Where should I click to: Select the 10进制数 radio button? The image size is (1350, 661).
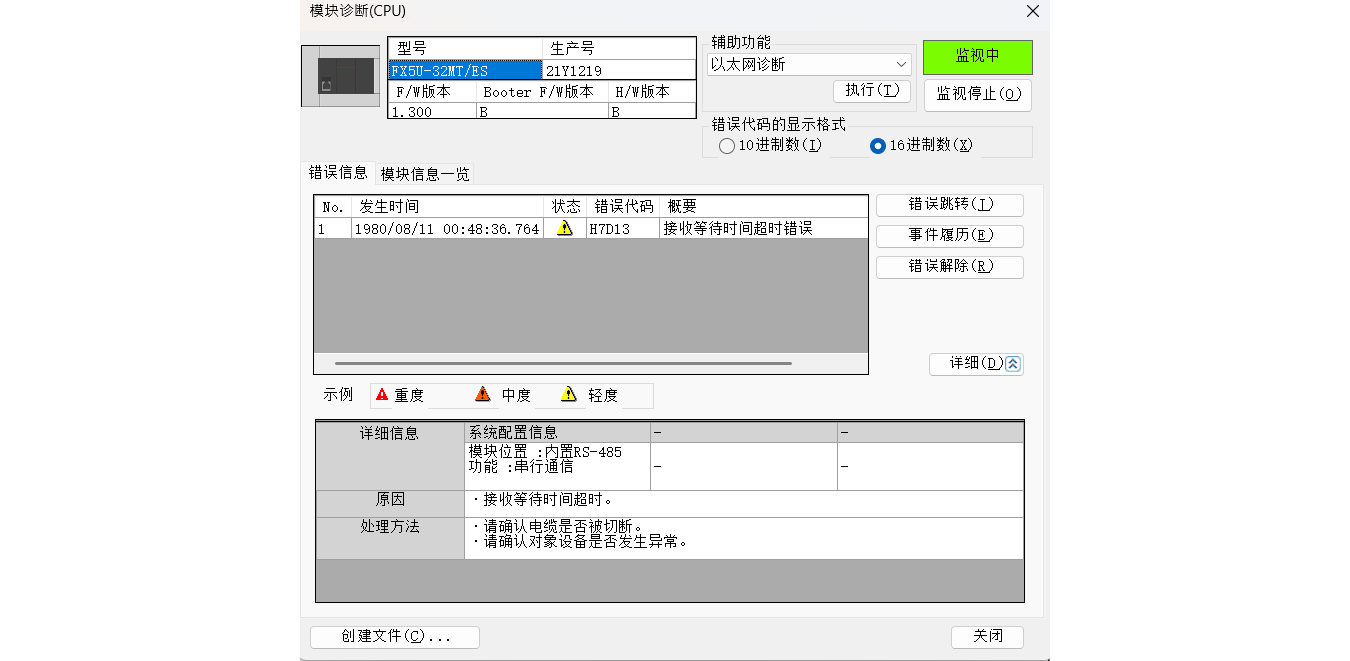727,146
